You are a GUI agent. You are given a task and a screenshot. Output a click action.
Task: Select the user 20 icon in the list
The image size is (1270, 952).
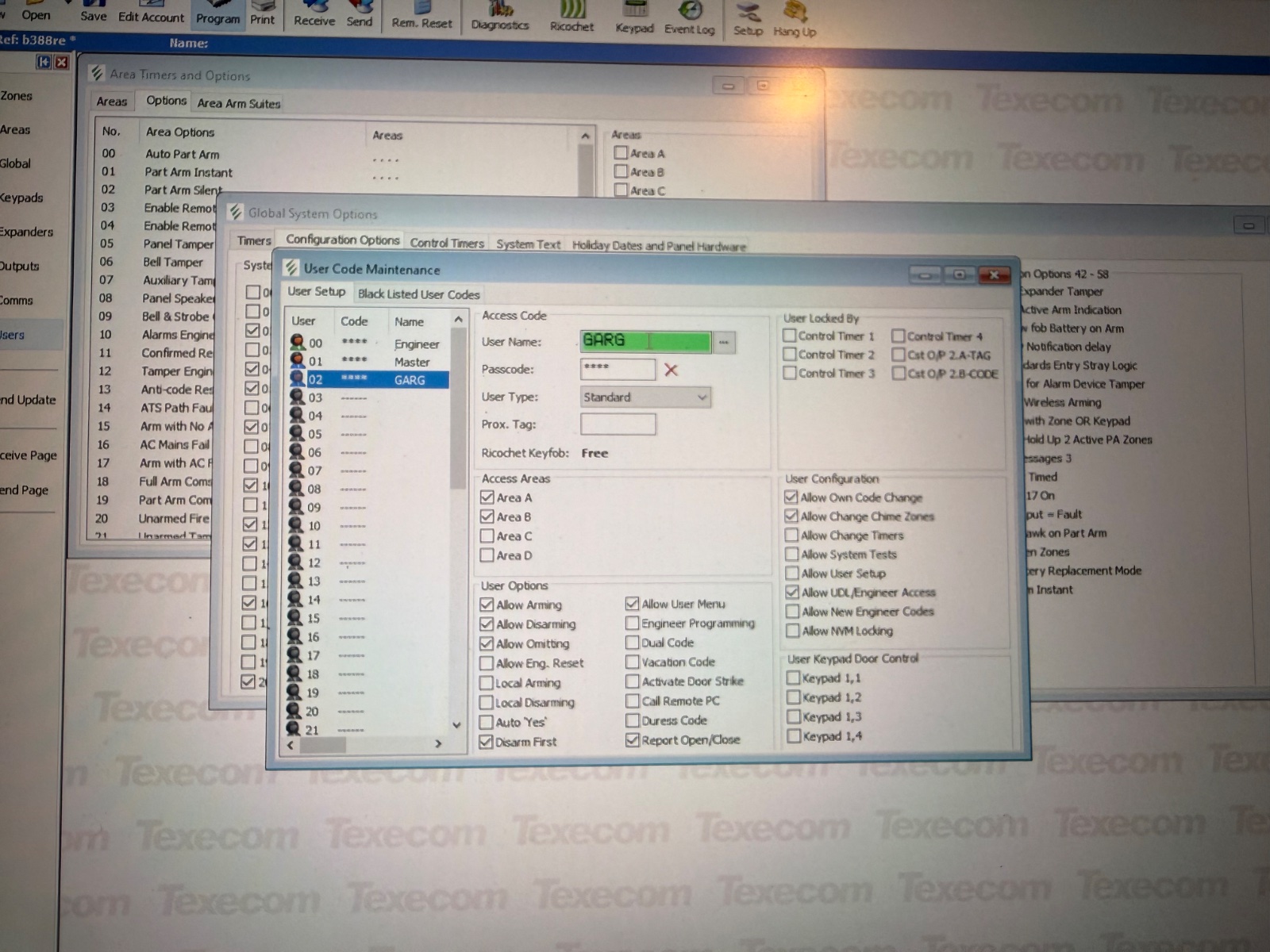click(x=294, y=711)
